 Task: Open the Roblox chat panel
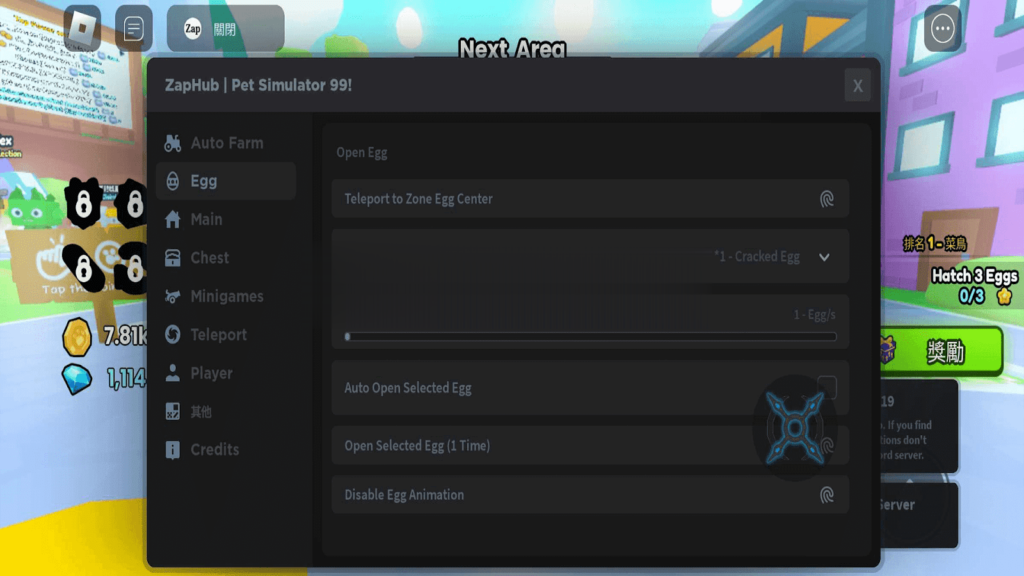[134, 29]
